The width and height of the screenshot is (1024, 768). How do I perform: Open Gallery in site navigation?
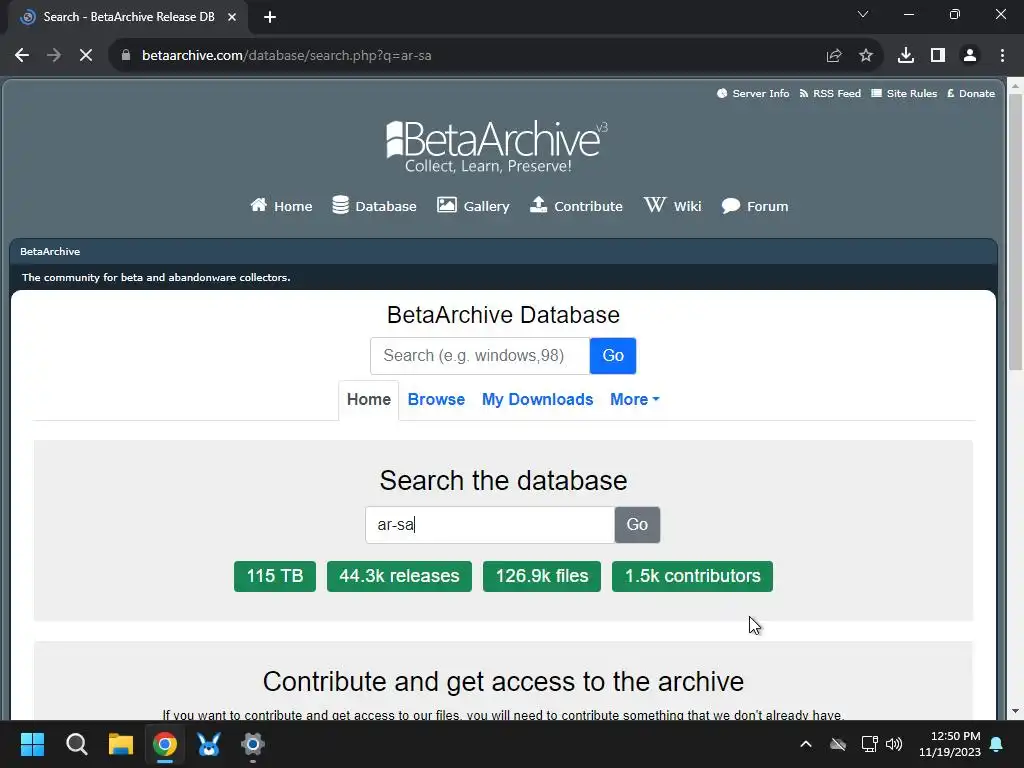click(x=473, y=206)
